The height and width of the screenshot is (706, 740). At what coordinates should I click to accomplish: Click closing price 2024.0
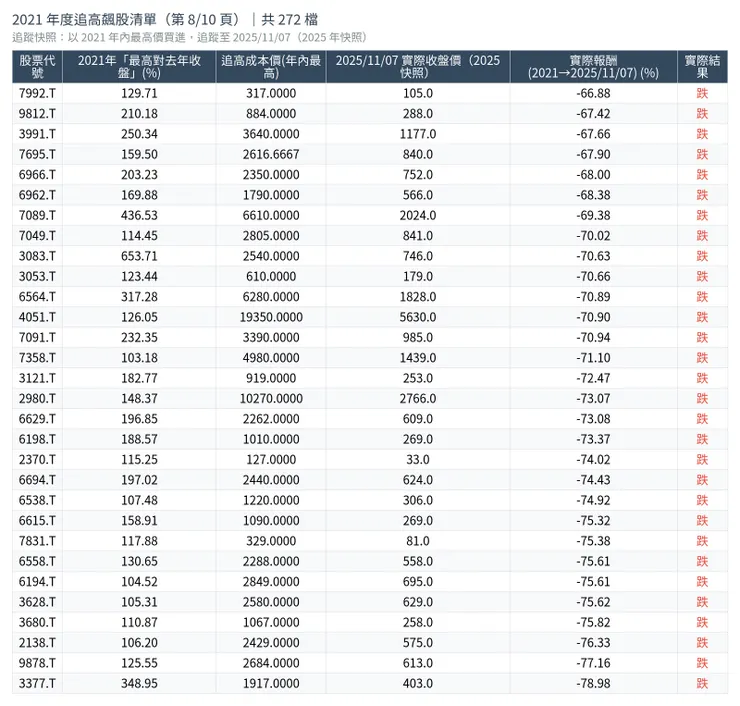pyautogui.click(x=418, y=215)
